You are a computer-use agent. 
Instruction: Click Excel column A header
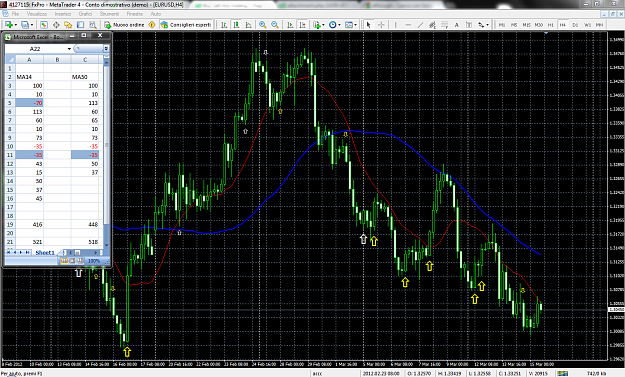click(x=29, y=60)
